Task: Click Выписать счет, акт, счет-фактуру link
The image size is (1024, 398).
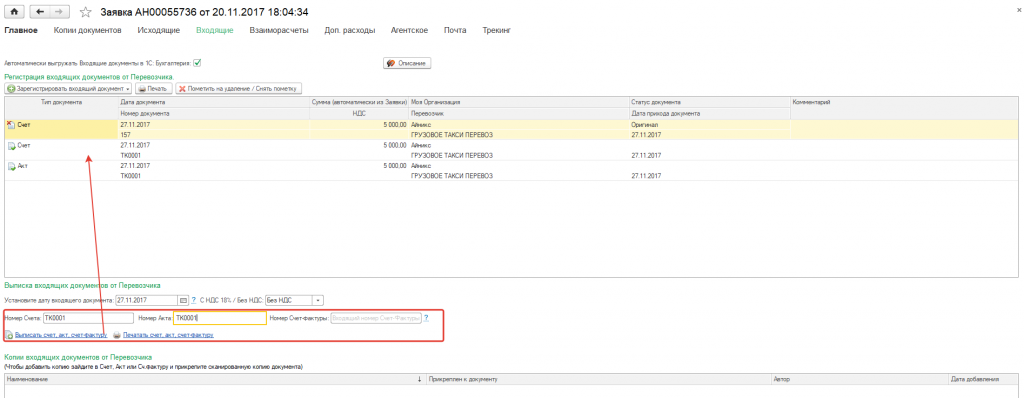Action: pos(61,335)
